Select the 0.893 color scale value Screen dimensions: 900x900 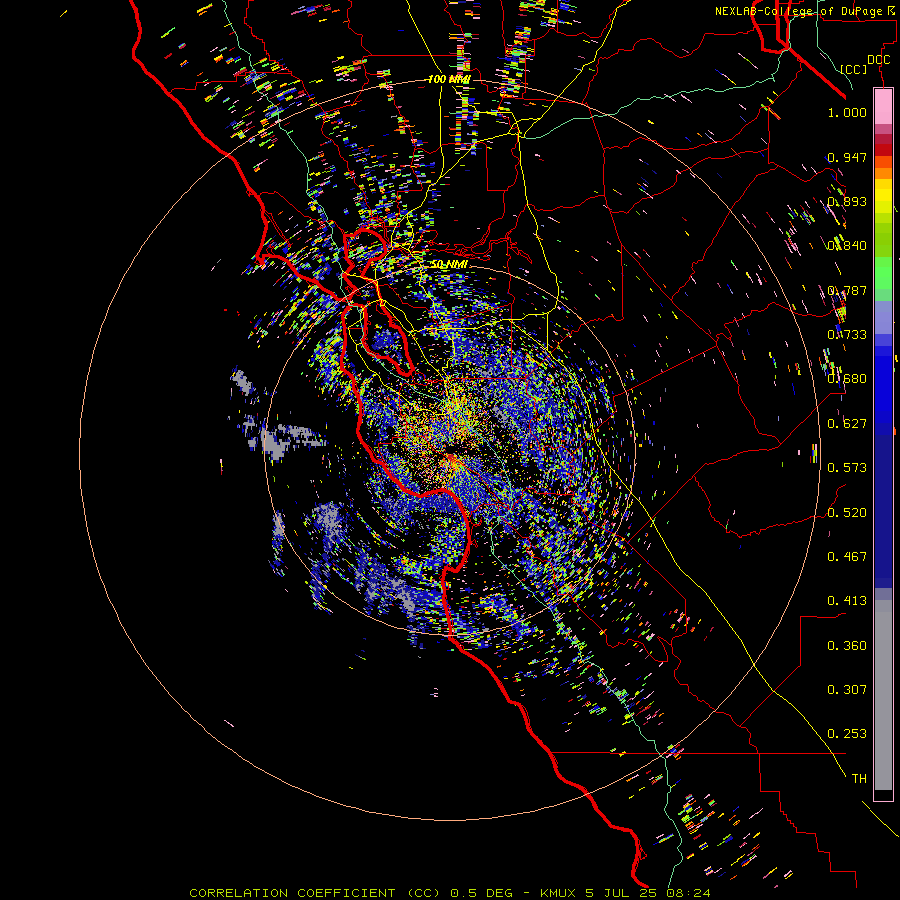pos(847,201)
